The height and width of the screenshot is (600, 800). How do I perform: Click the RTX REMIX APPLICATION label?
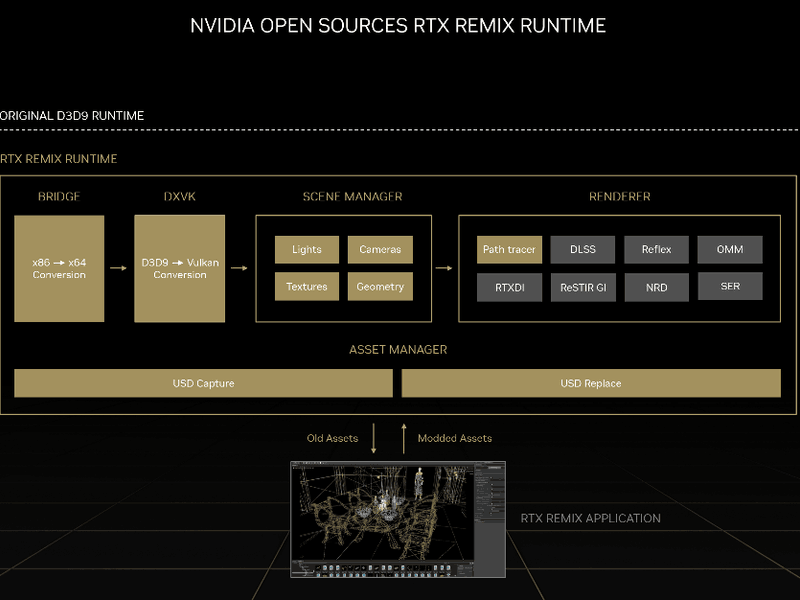(590, 518)
